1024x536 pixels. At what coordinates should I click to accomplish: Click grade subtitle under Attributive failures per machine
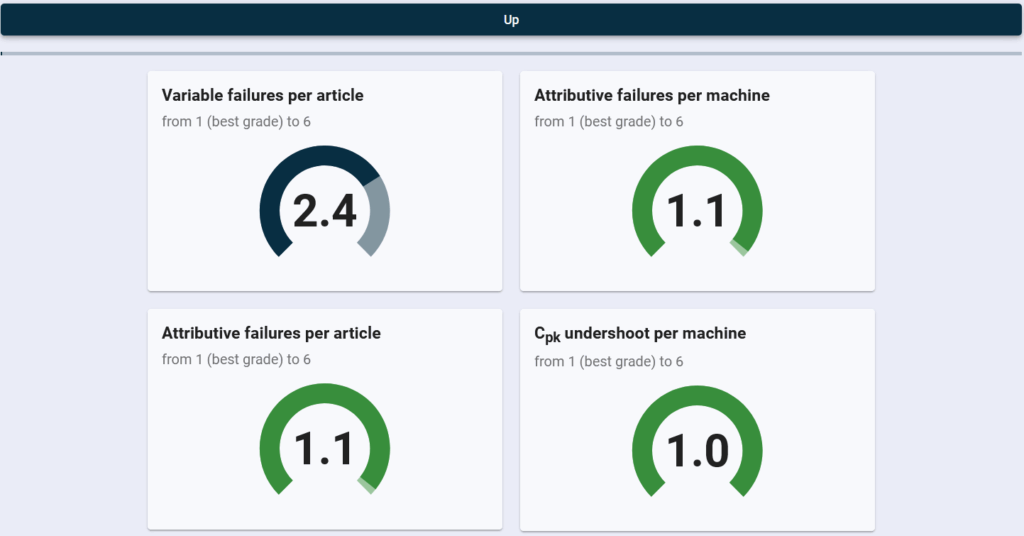[x=609, y=121]
